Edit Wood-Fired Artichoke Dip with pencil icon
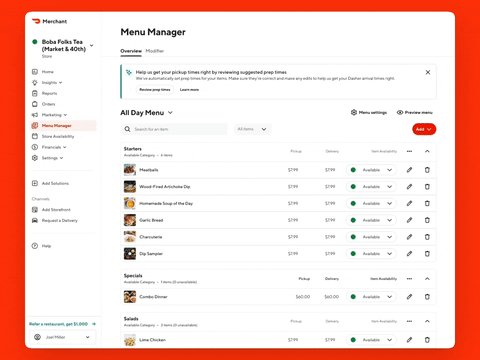Image resolution: width=480 pixels, height=360 pixels. coord(409,187)
